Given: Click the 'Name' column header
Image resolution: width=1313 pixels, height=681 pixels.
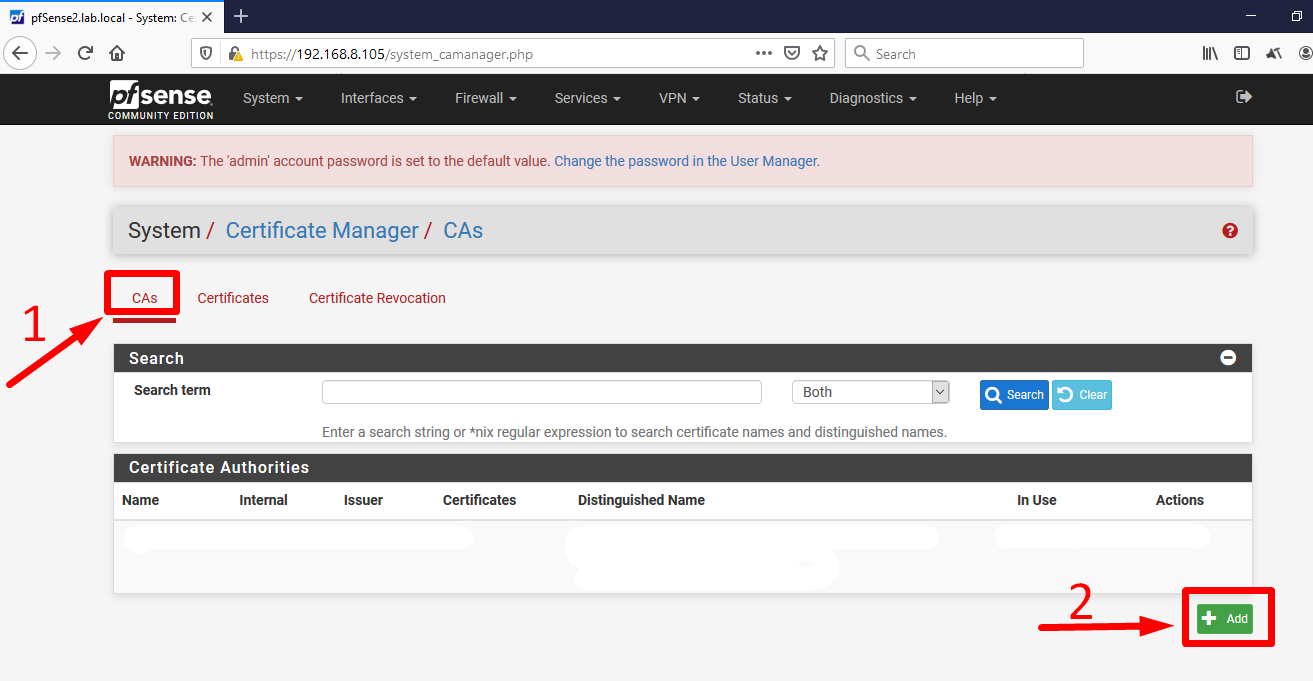Looking at the screenshot, I should pyautogui.click(x=141, y=500).
